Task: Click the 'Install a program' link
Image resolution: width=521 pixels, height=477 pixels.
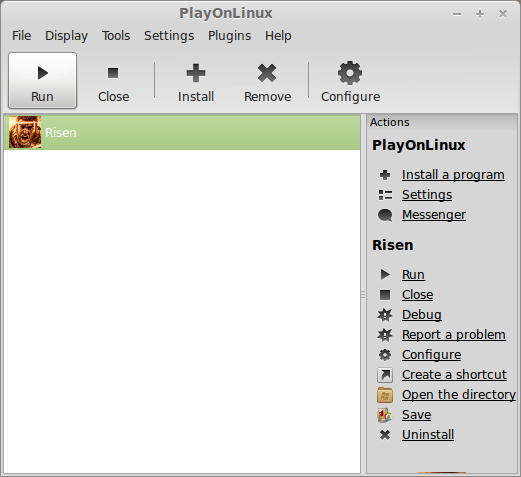Action: click(453, 175)
